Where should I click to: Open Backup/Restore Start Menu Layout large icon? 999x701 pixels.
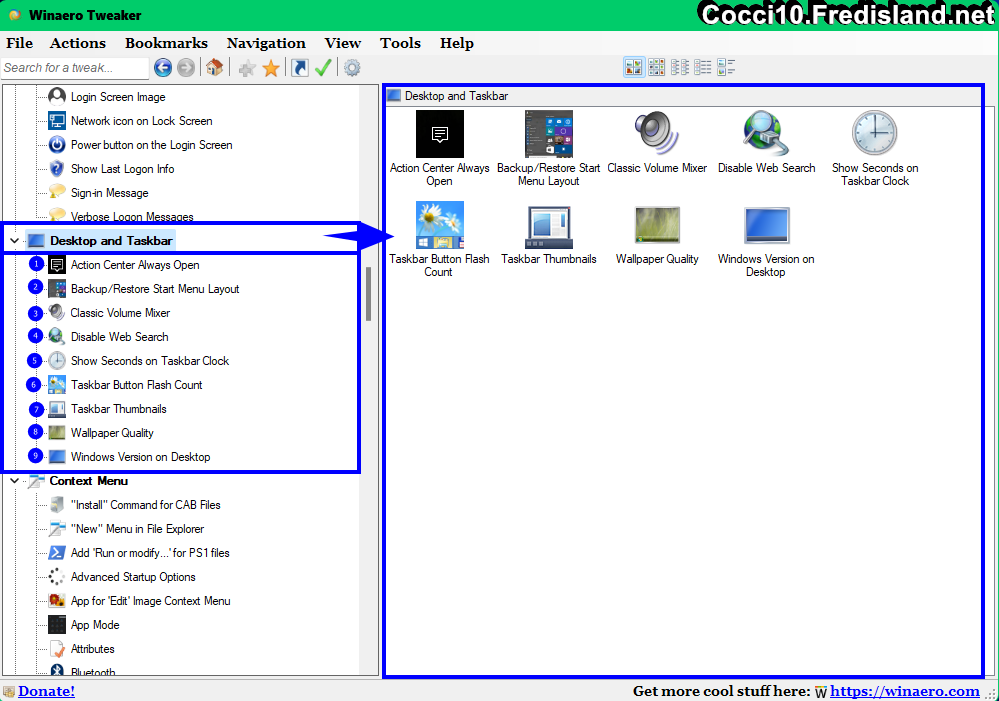[x=549, y=134]
